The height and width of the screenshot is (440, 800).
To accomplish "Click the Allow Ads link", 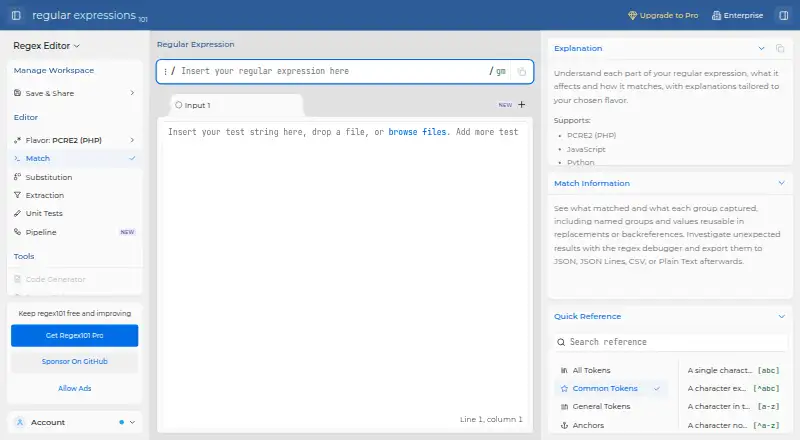I will 74,388.
